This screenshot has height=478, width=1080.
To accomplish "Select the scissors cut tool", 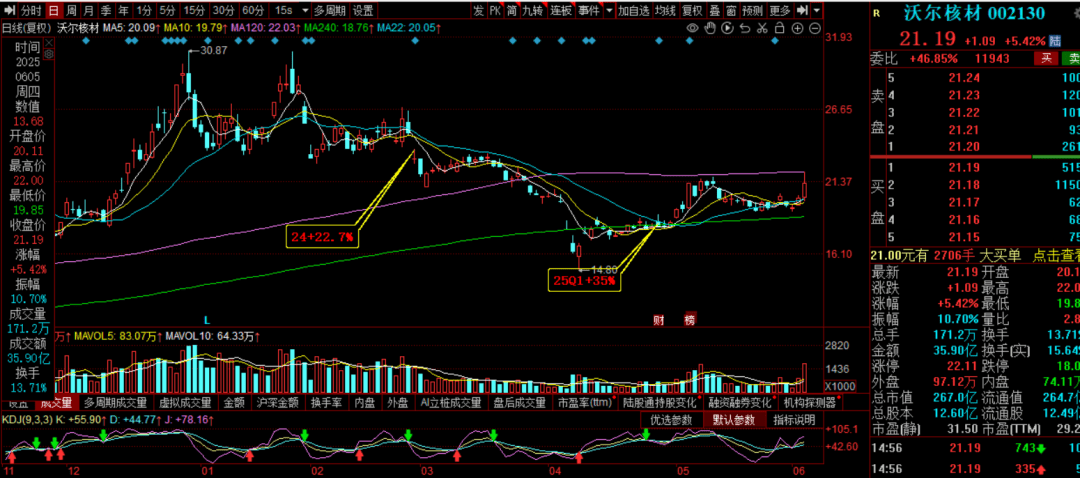I will coord(762,28).
